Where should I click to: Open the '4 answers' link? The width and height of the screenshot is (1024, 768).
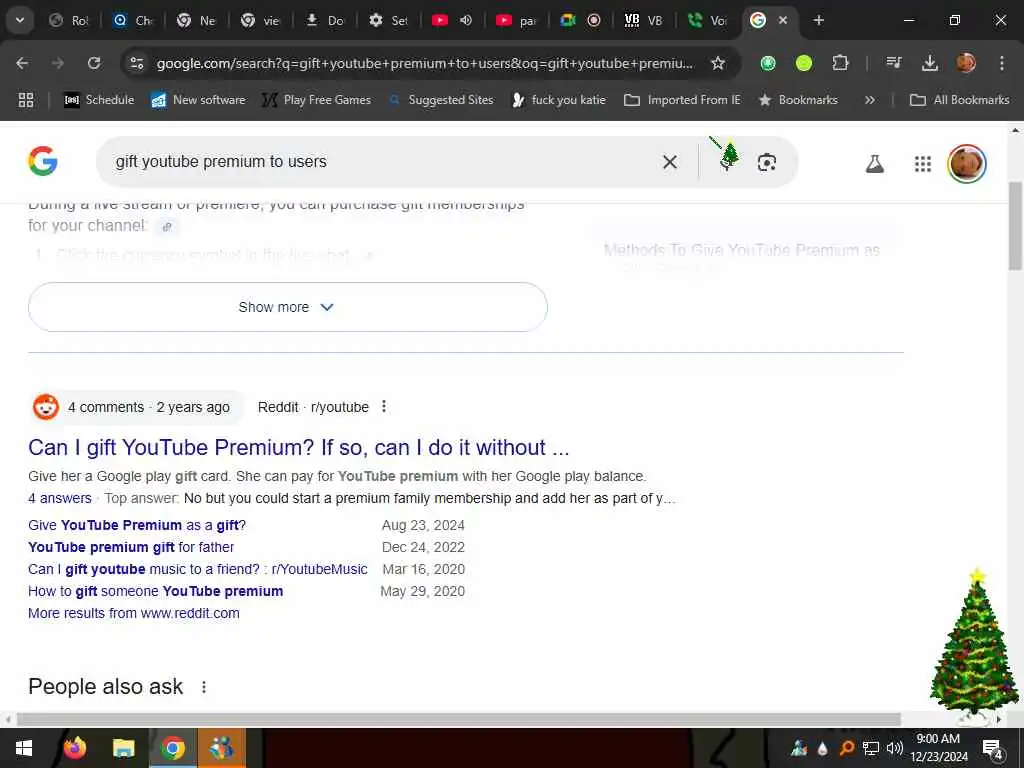pos(59,498)
